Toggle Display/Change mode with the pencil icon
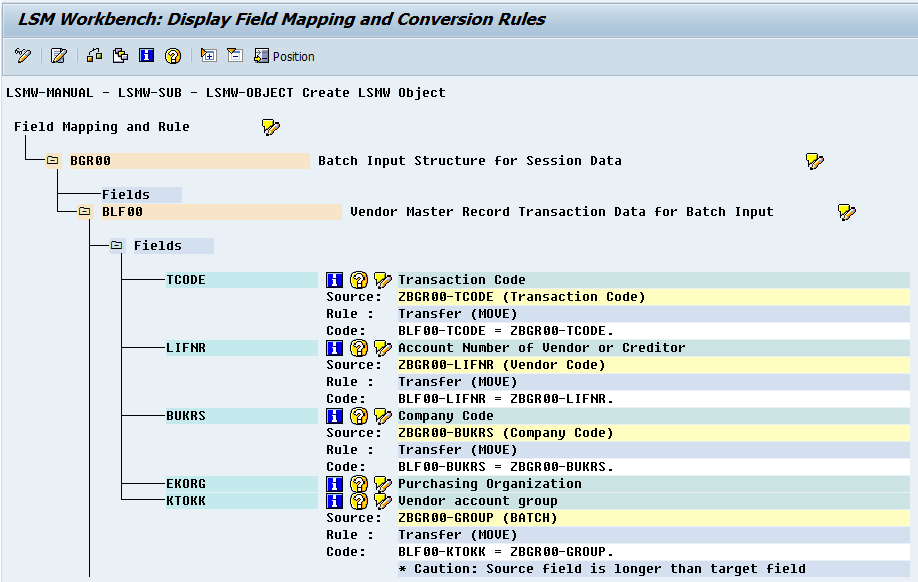Screen dimensions: 918x582 [23, 55]
